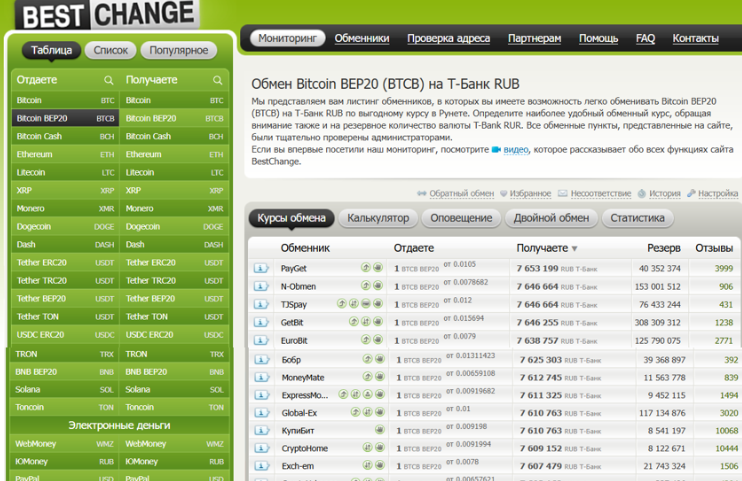
Task: Open info icon for Global-Ex exchanger
Action: pyautogui.click(x=262, y=413)
